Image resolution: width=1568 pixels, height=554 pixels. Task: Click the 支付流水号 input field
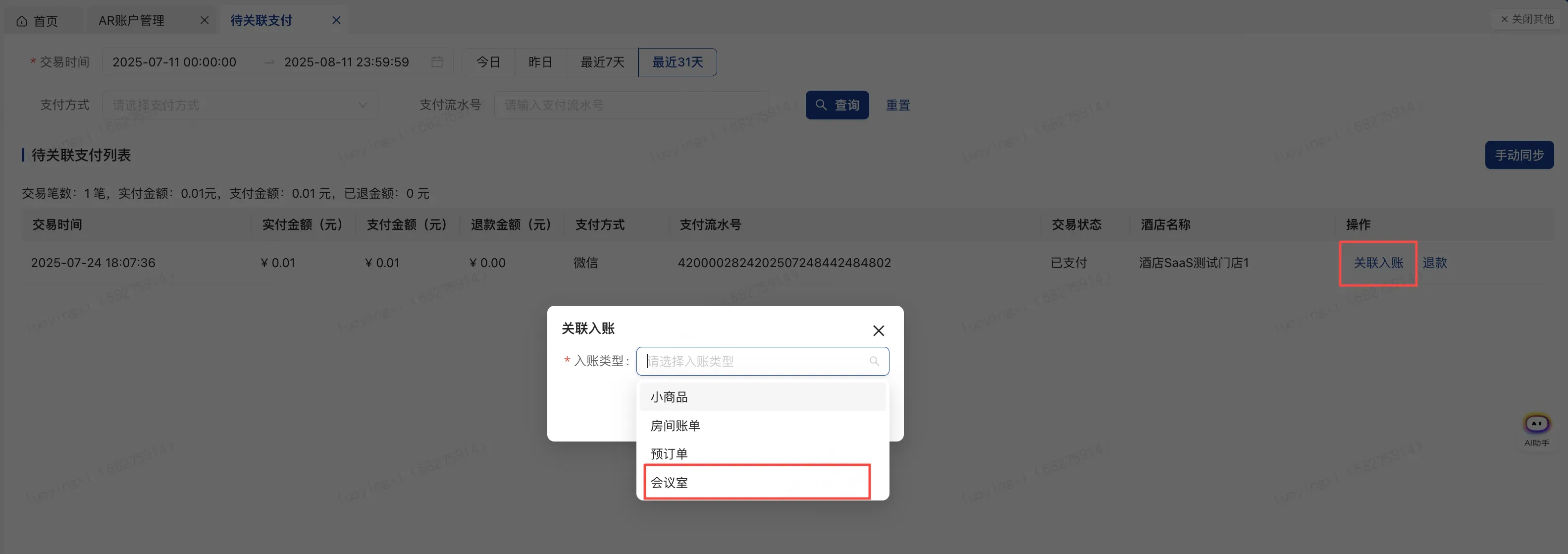631,106
